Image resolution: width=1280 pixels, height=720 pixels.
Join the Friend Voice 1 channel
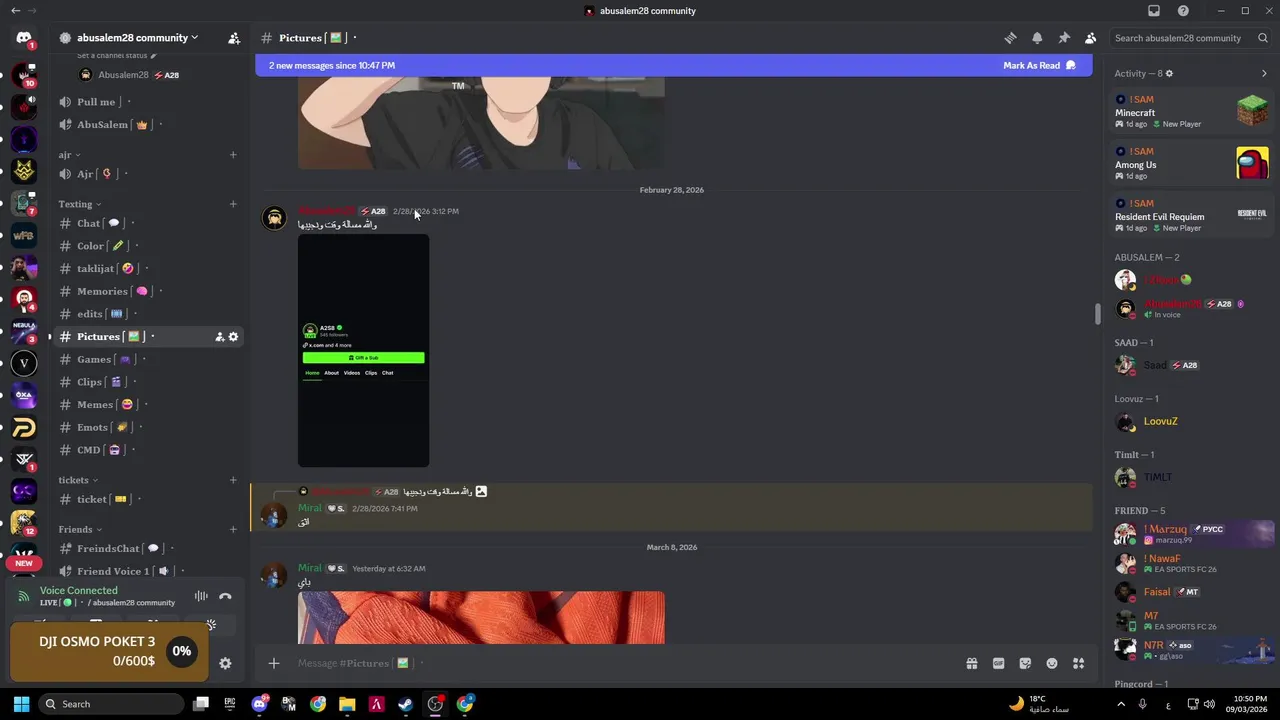point(148,571)
